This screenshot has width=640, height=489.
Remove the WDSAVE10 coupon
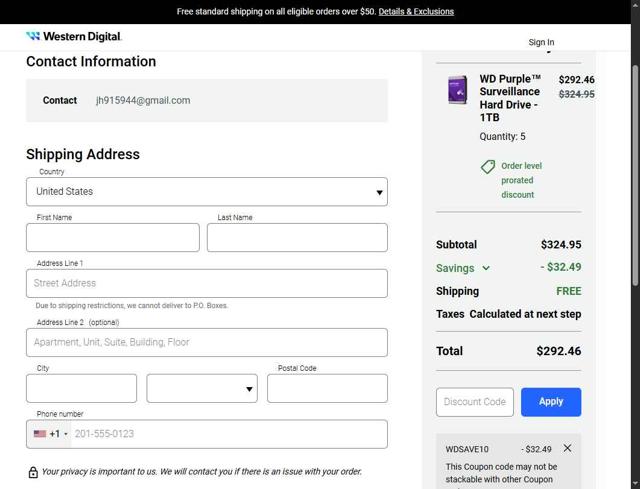567,448
